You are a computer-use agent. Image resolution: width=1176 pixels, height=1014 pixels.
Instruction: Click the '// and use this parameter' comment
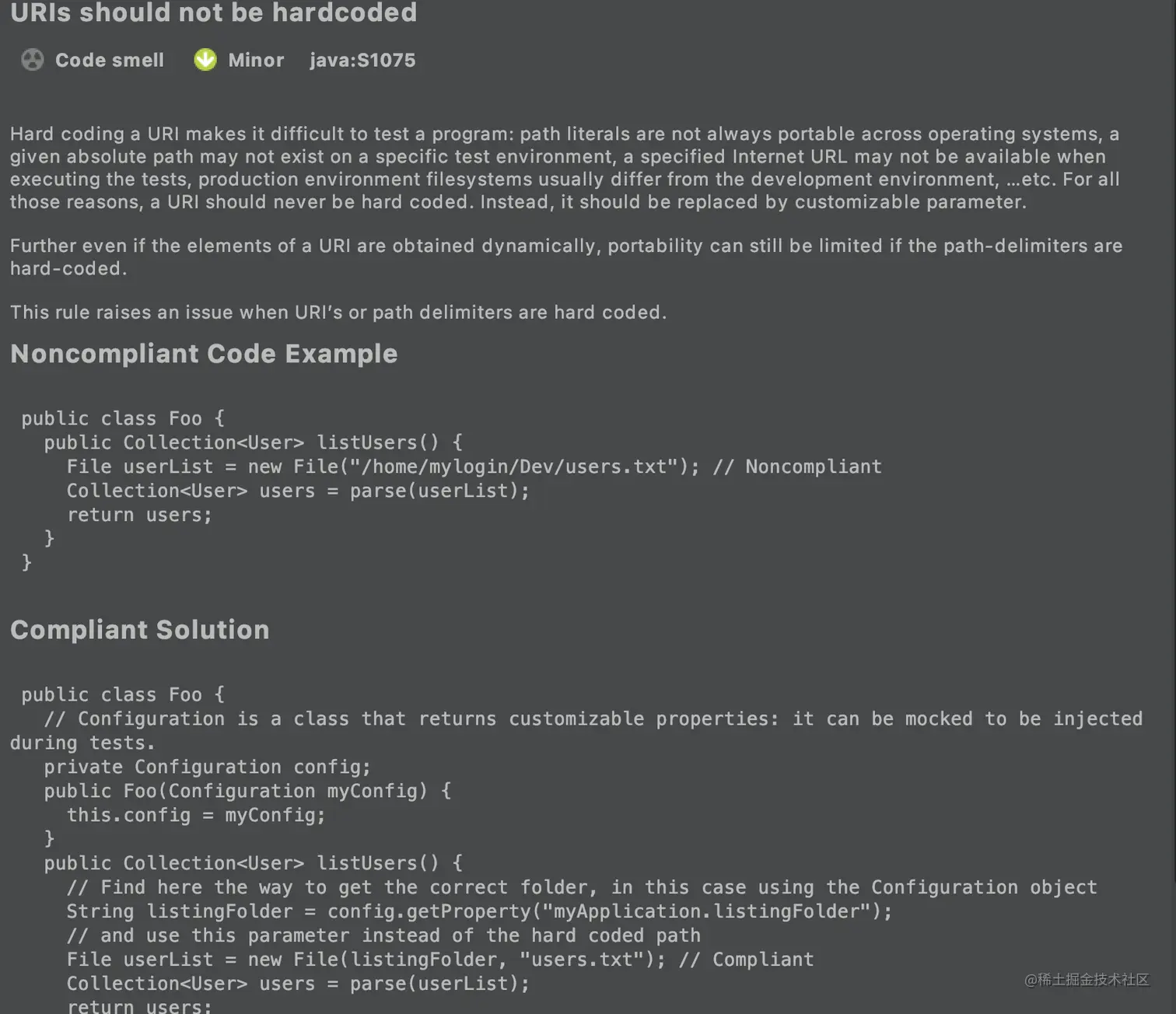coord(383,935)
